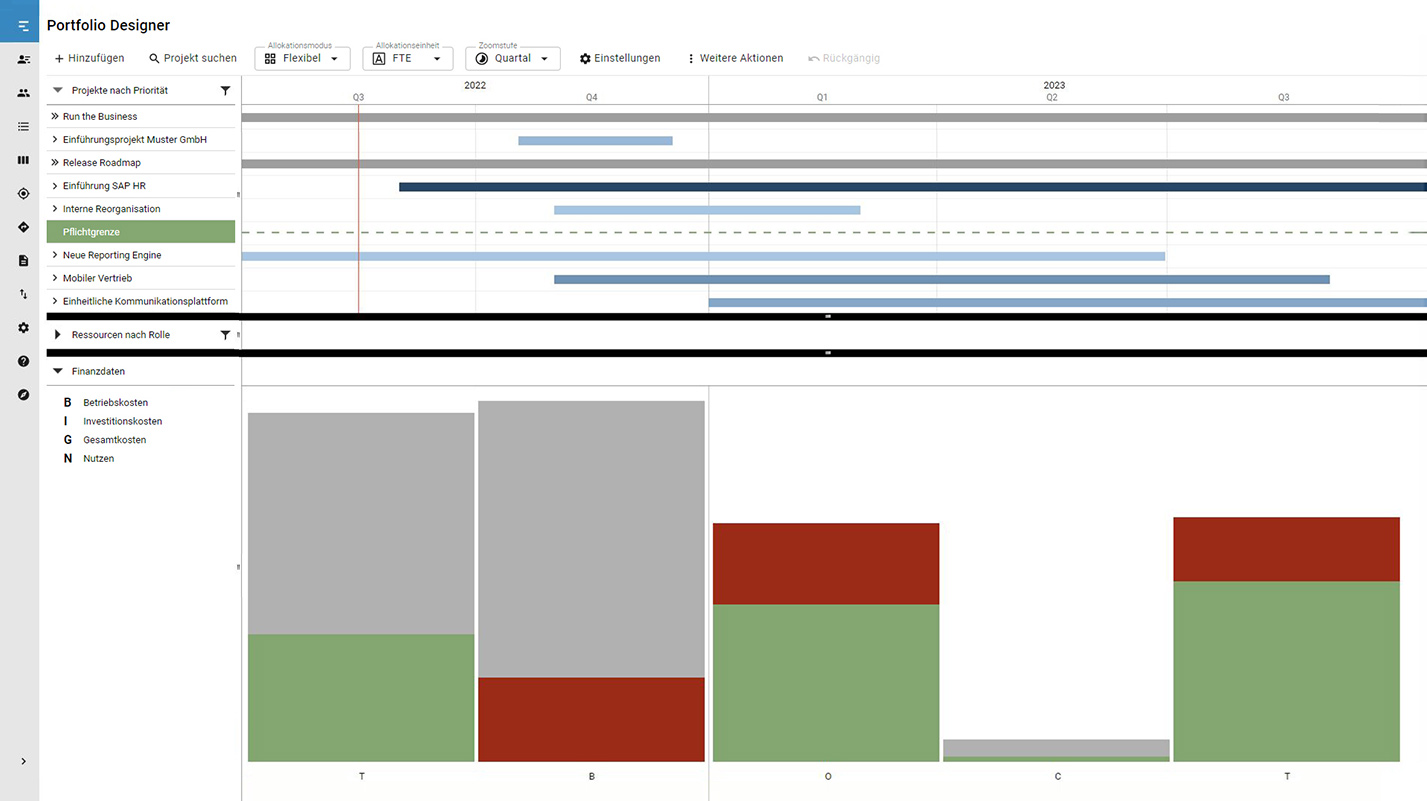
Task: Open the up-down arrows icon in sidebar
Action: [23, 294]
